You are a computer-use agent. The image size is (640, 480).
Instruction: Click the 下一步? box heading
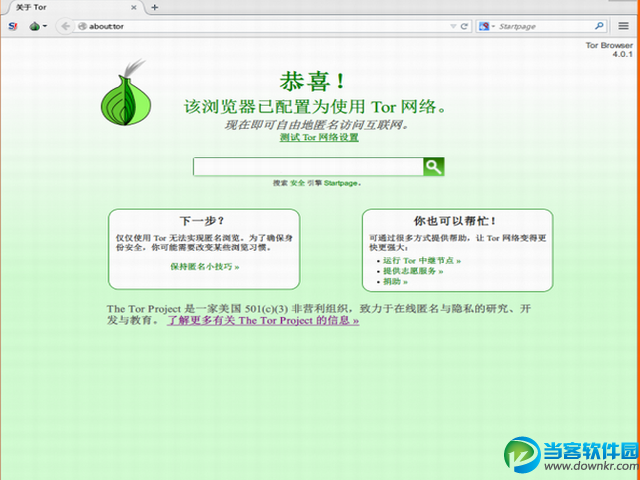click(x=202, y=221)
